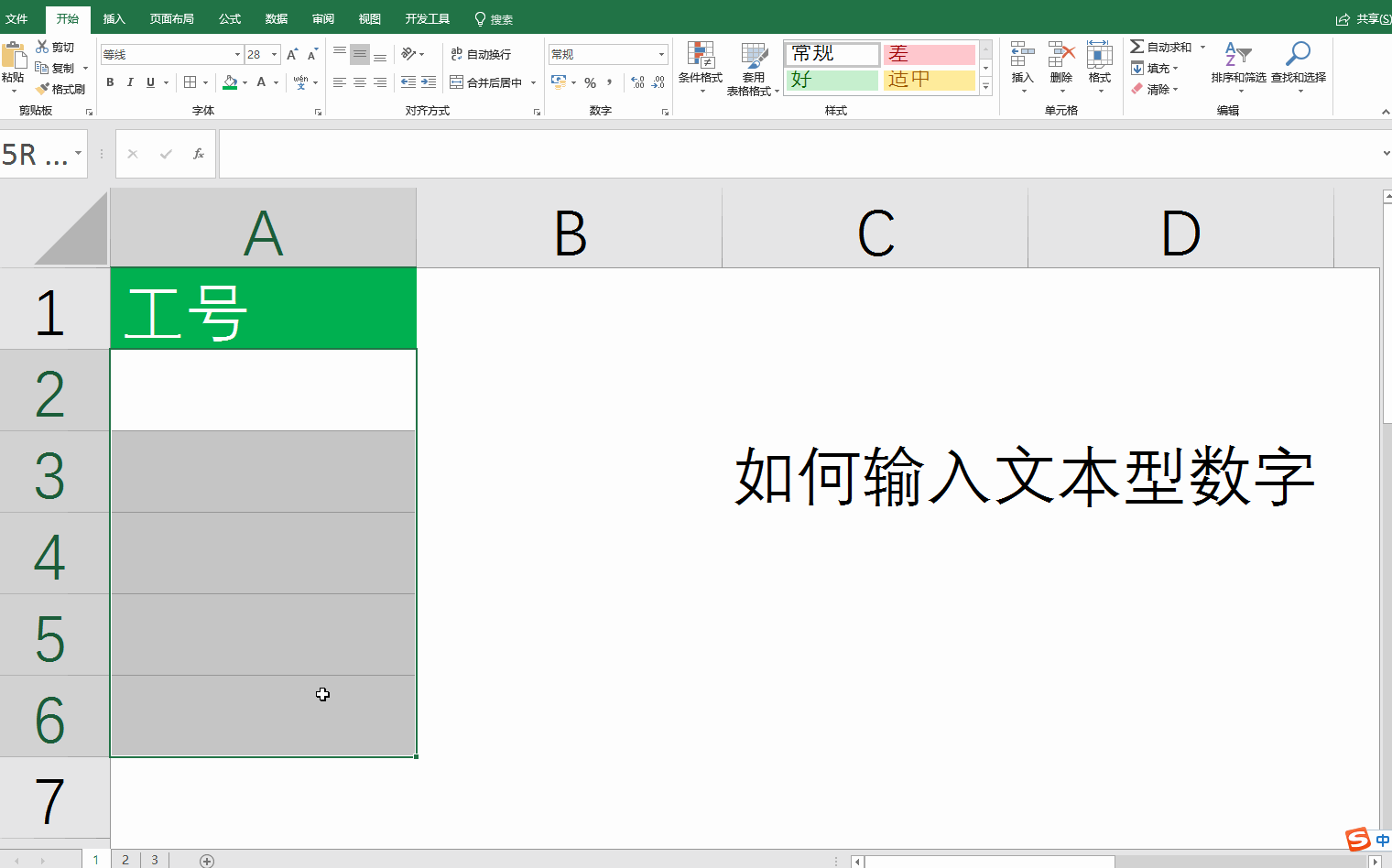Click the Sogou input method S icon
Image resolution: width=1392 pixels, height=868 pixels.
click(1357, 839)
